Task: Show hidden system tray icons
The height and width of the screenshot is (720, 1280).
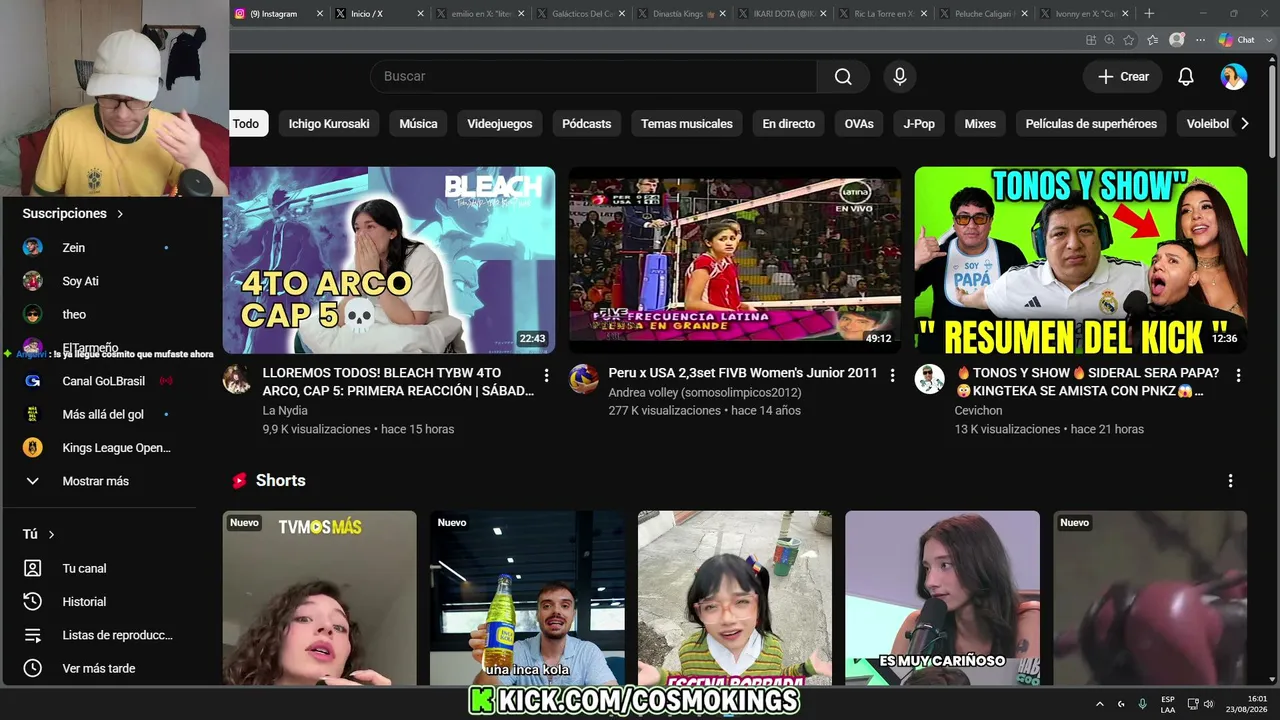Action: pyautogui.click(x=1100, y=704)
